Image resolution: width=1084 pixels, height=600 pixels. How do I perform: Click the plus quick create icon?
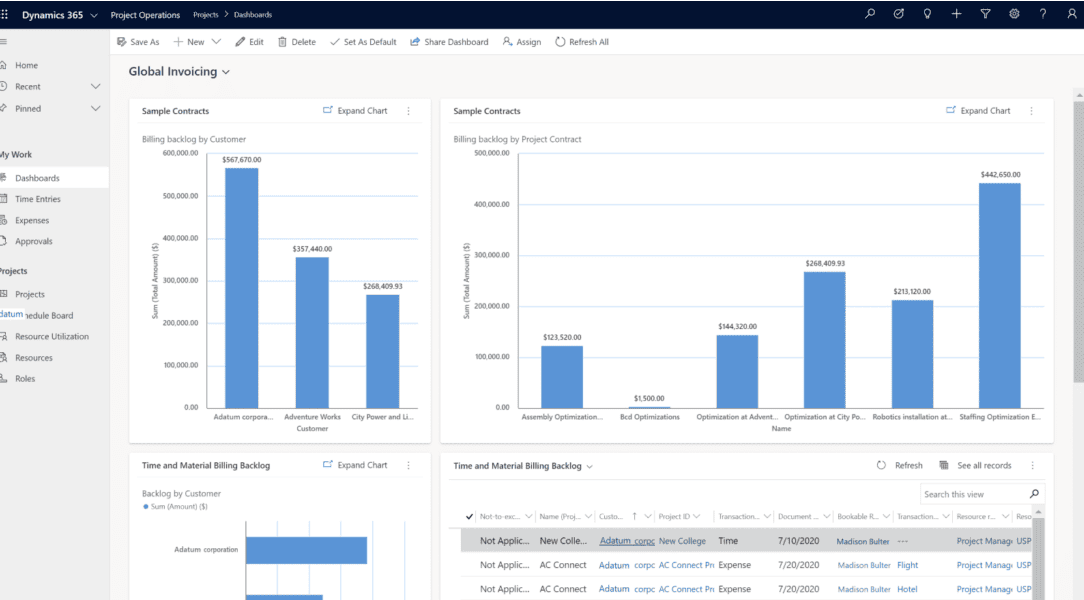pyautogui.click(x=956, y=14)
